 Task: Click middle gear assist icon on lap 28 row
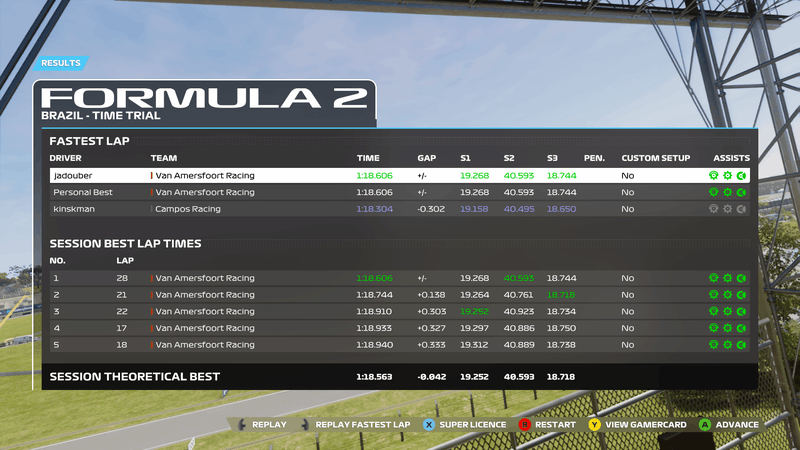[x=728, y=278]
